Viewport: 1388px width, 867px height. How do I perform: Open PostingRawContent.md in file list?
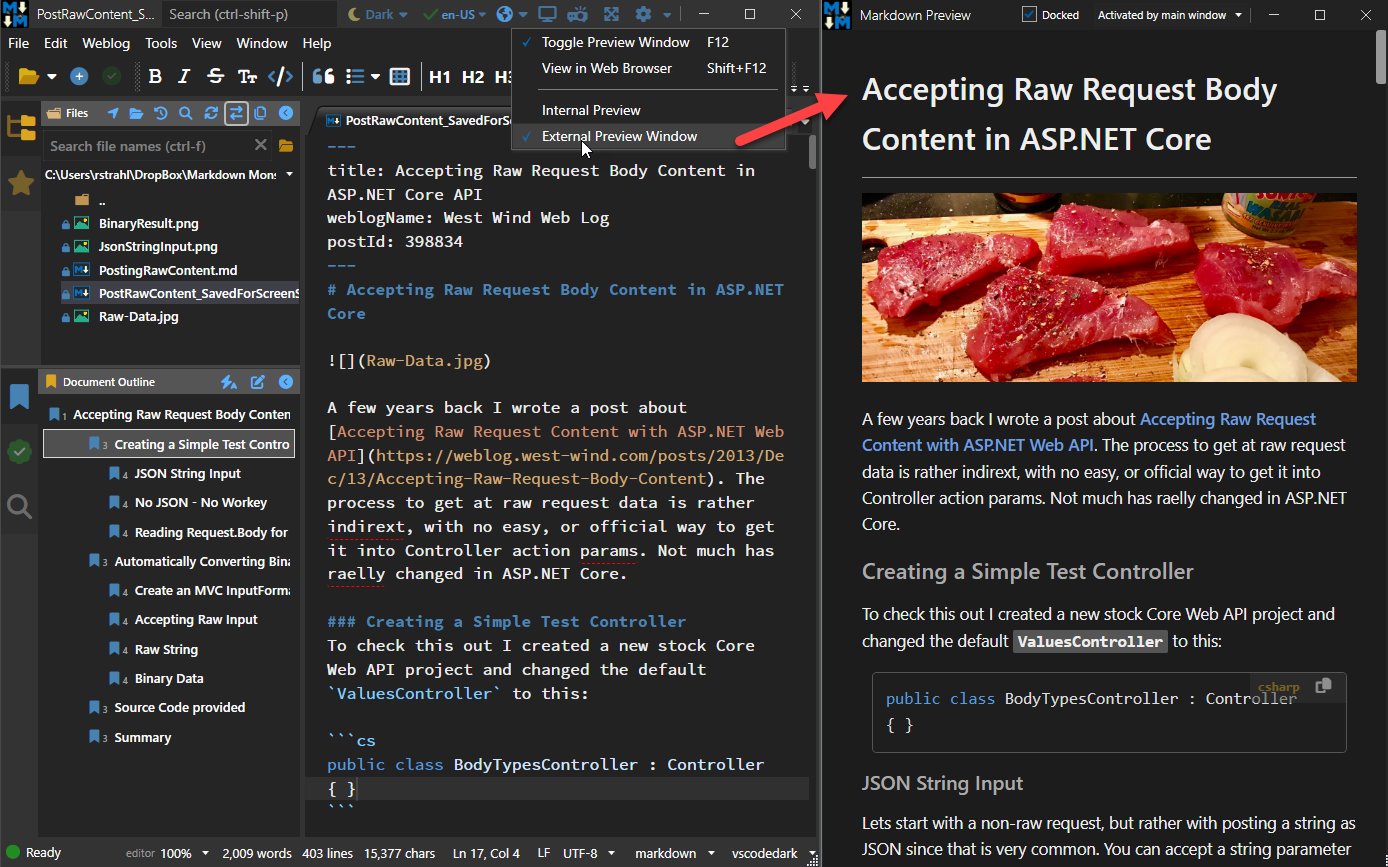pos(167,270)
